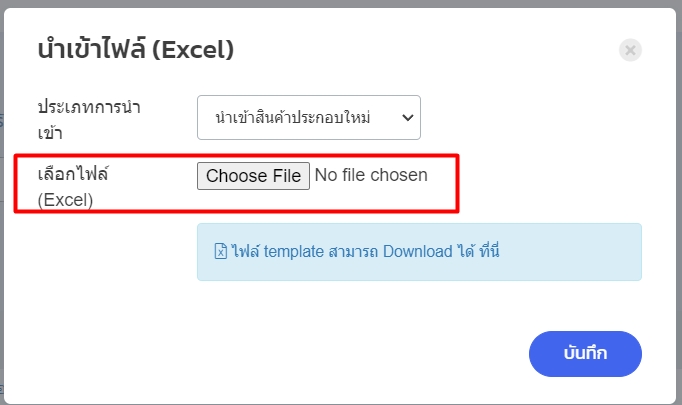Click empty space left of บันทึก button
Screen dimensions: 682x405
pyautogui.click(x=350, y=353)
